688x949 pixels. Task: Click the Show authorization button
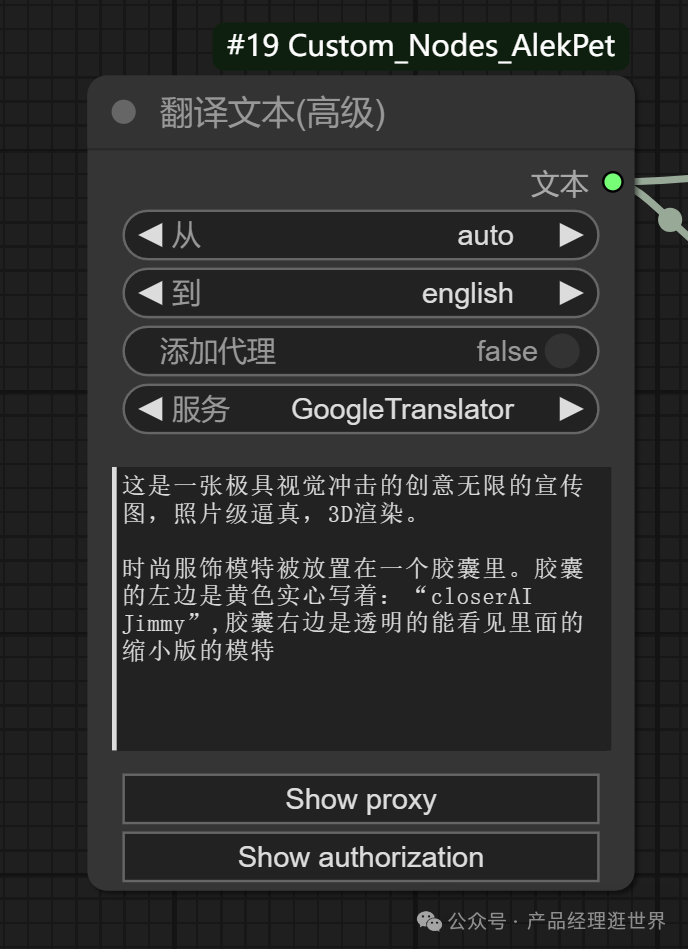361,857
